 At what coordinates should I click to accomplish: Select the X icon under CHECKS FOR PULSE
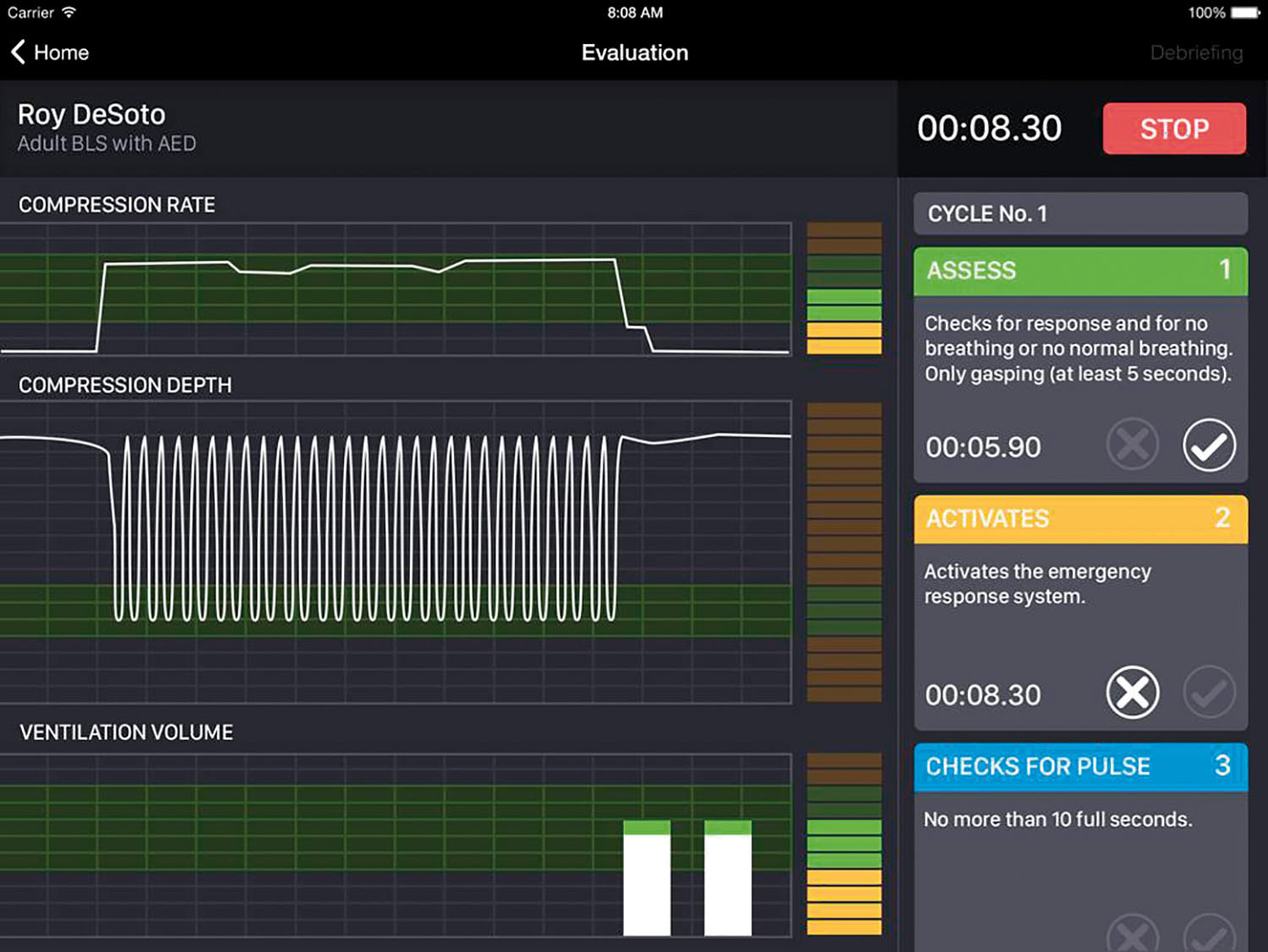pos(1133,934)
